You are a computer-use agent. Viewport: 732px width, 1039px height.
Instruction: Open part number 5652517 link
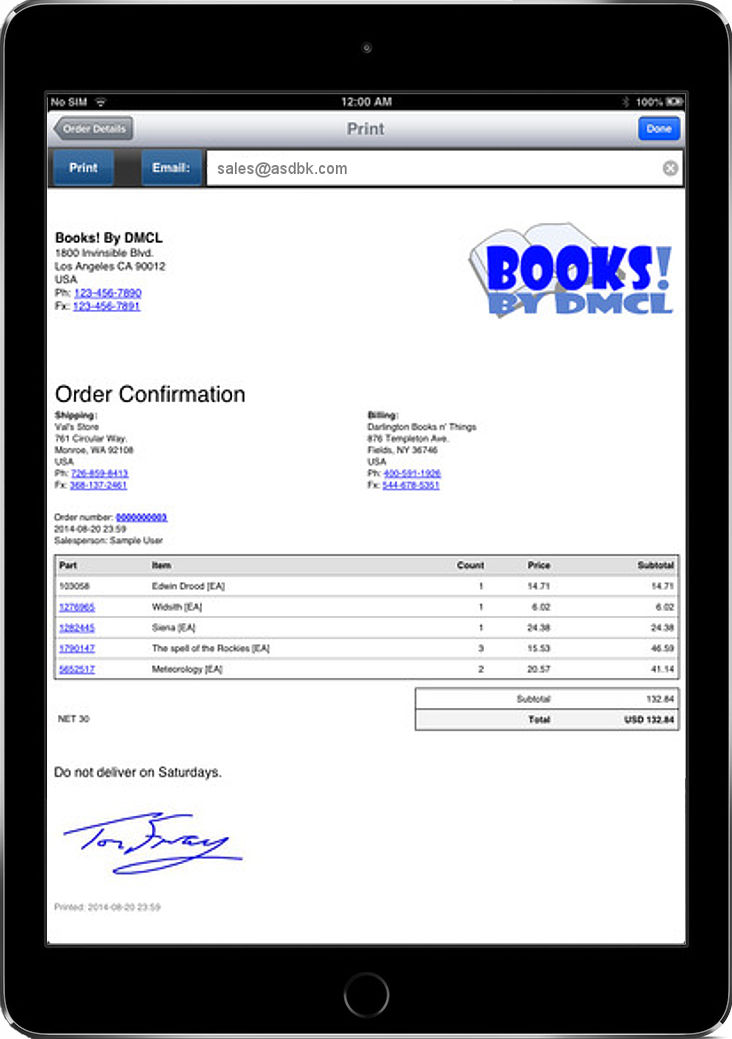(77, 669)
